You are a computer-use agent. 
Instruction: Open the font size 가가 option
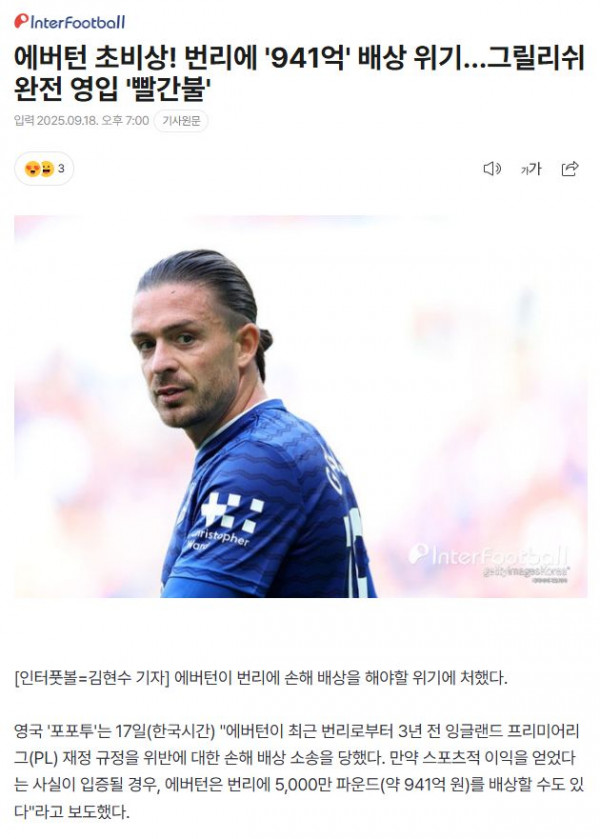tap(530, 169)
